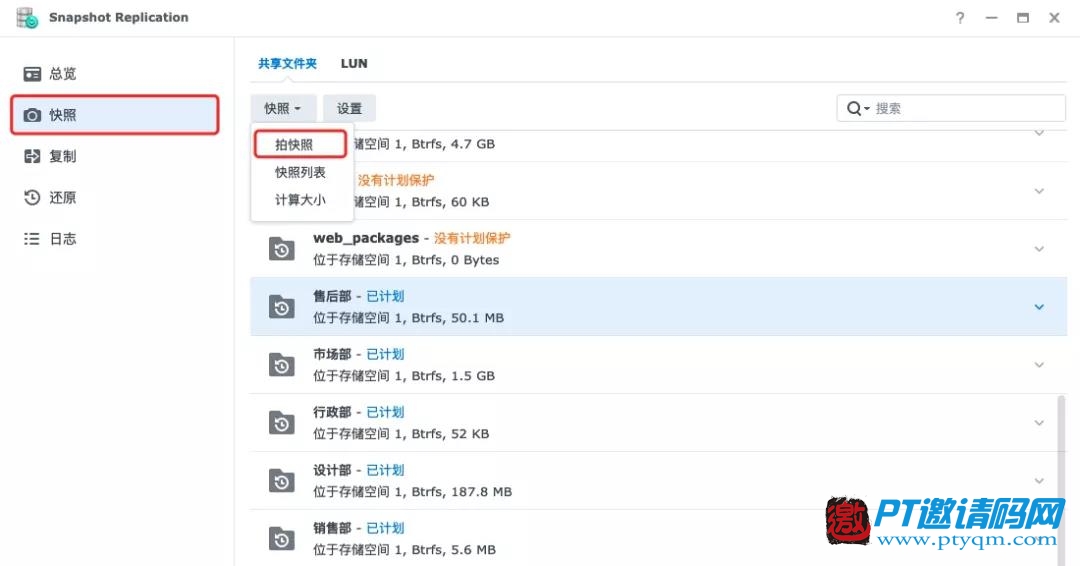
Task: Select the 行政部 folder name
Action: (x=332, y=412)
